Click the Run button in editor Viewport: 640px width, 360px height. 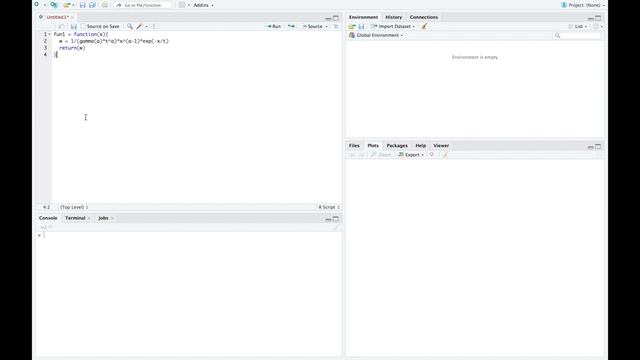[273, 27]
